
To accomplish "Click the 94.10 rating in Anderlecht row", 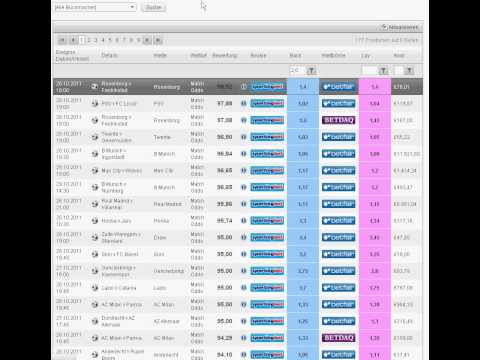I will coord(224,354).
